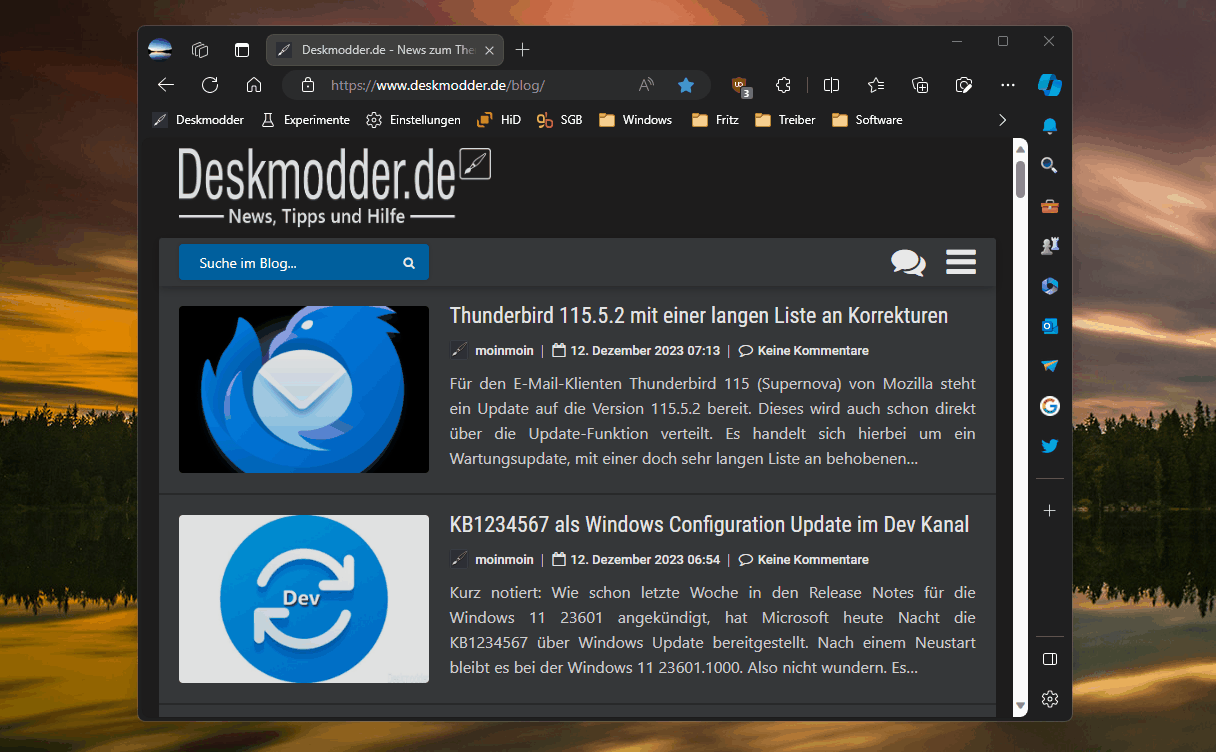Click the Deskmodder.de site logo

tap(334, 186)
